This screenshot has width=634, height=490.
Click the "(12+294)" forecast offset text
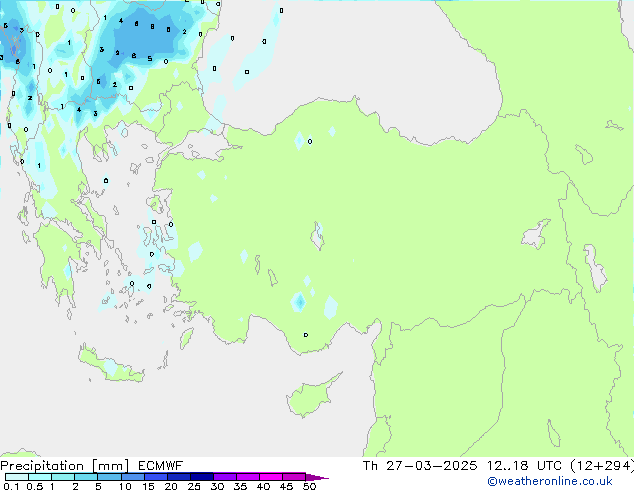coord(602,466)
